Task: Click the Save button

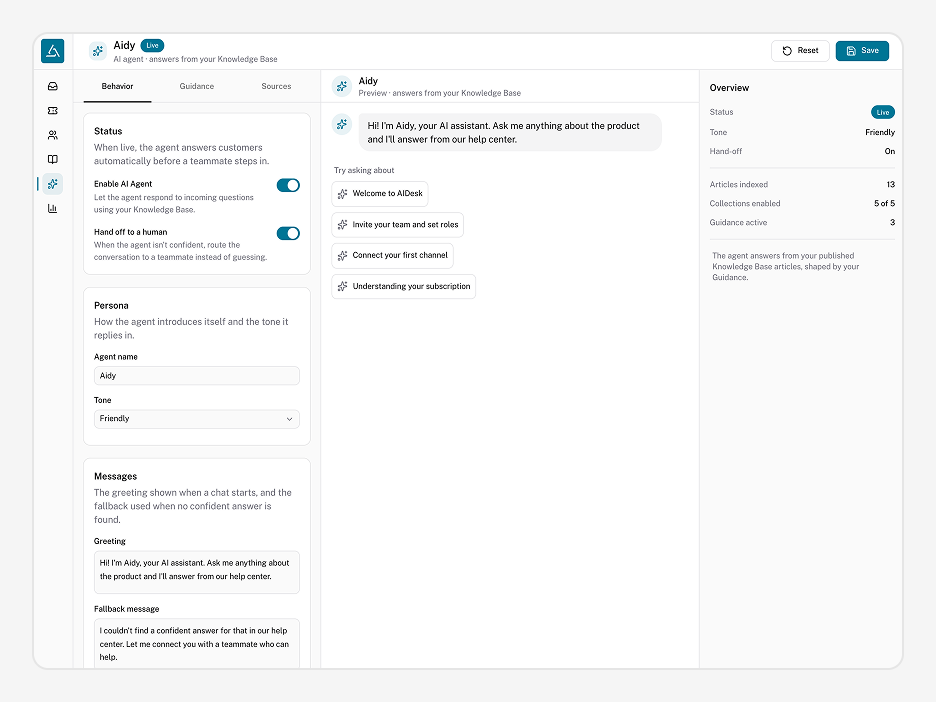Action: click(862, 51)
